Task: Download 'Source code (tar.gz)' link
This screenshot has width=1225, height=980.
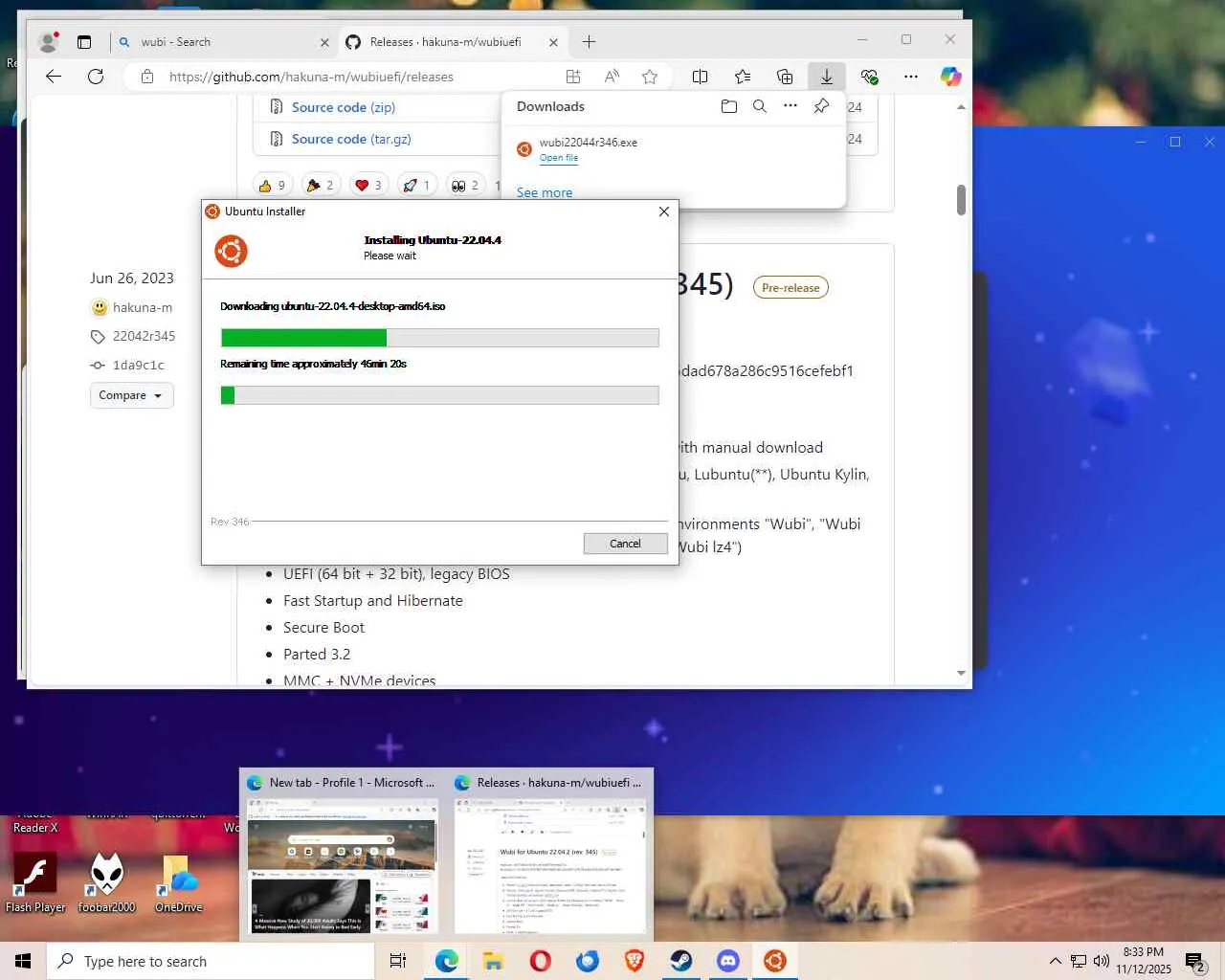Action: (351, 139)
